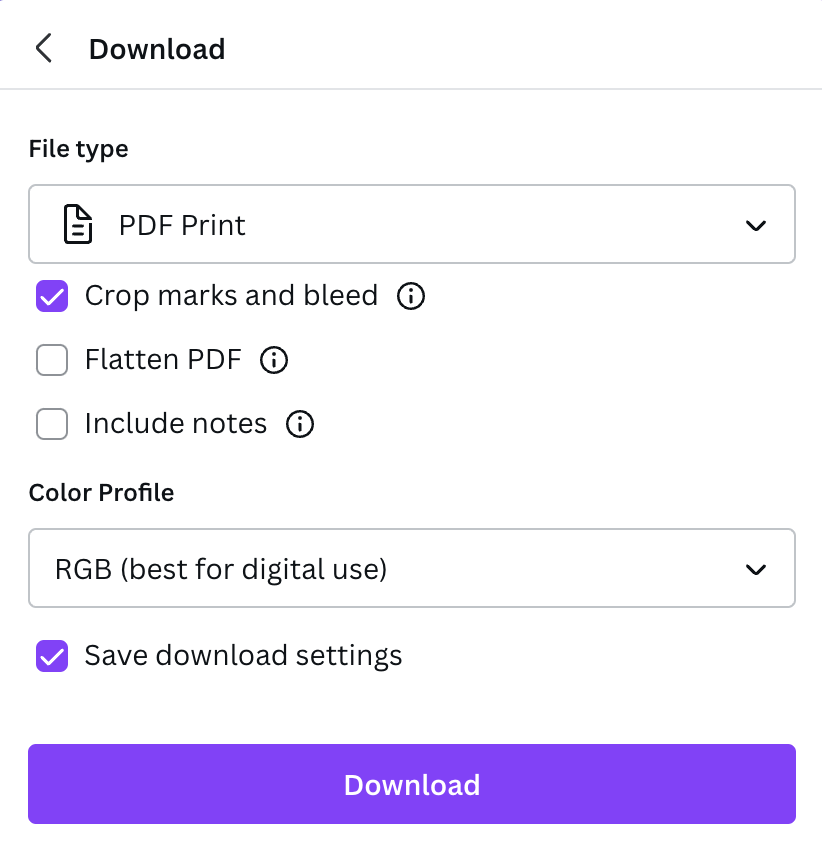
Task: Click the Flatten PDF label text
Action: pyautogui.click(x=163, y=359)
